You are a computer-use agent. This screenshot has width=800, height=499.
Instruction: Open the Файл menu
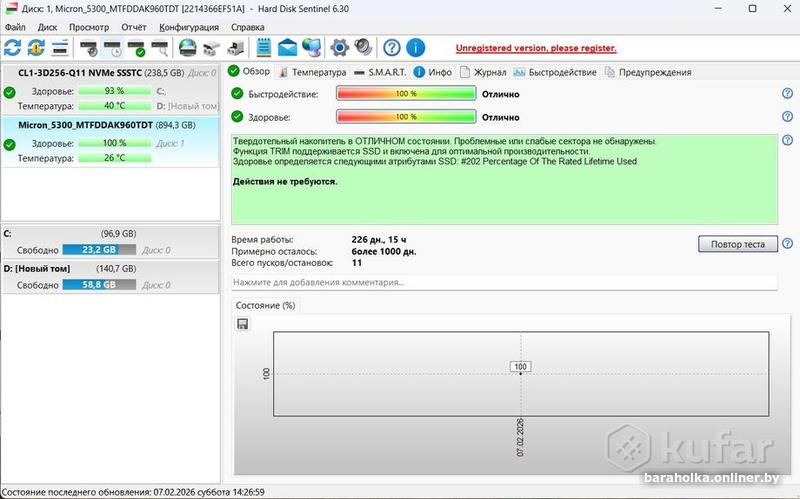point(15,27)
